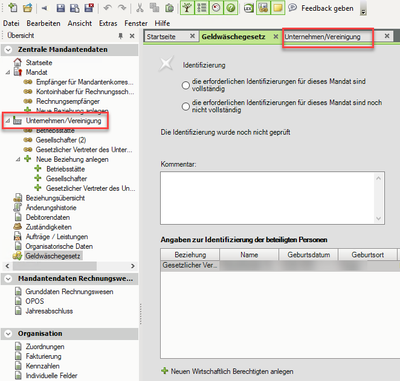Click the clock toolbar icon
Screen dimensions: 400x381
coord(216,7)
